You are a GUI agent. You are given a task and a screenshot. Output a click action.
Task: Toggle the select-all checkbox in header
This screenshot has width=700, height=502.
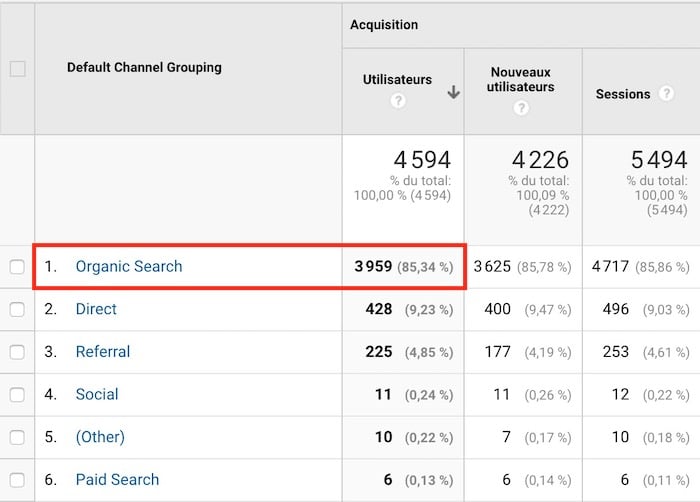click(x=17, y=69)
